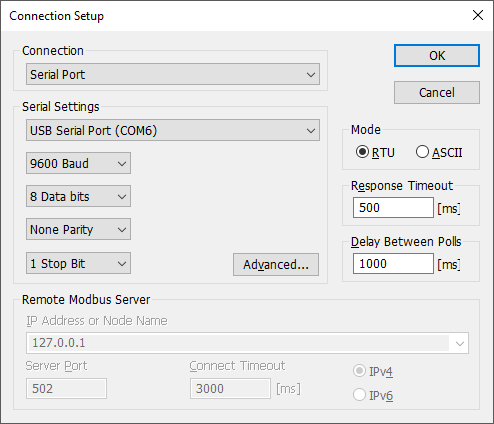The height and width of the screenshot is (424, 494).
Task: Click the Server Port field showing 502
Action: pos(66,388)
